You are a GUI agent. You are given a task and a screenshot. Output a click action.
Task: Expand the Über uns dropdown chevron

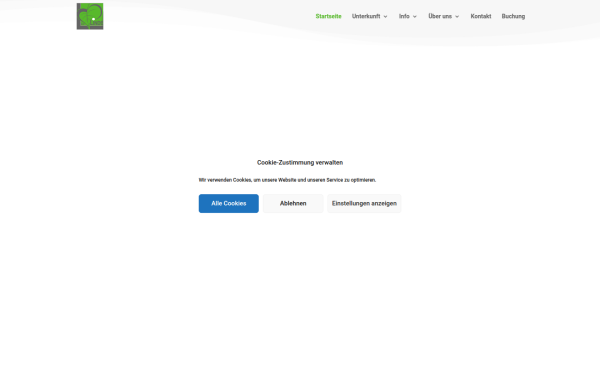[457, 16]
